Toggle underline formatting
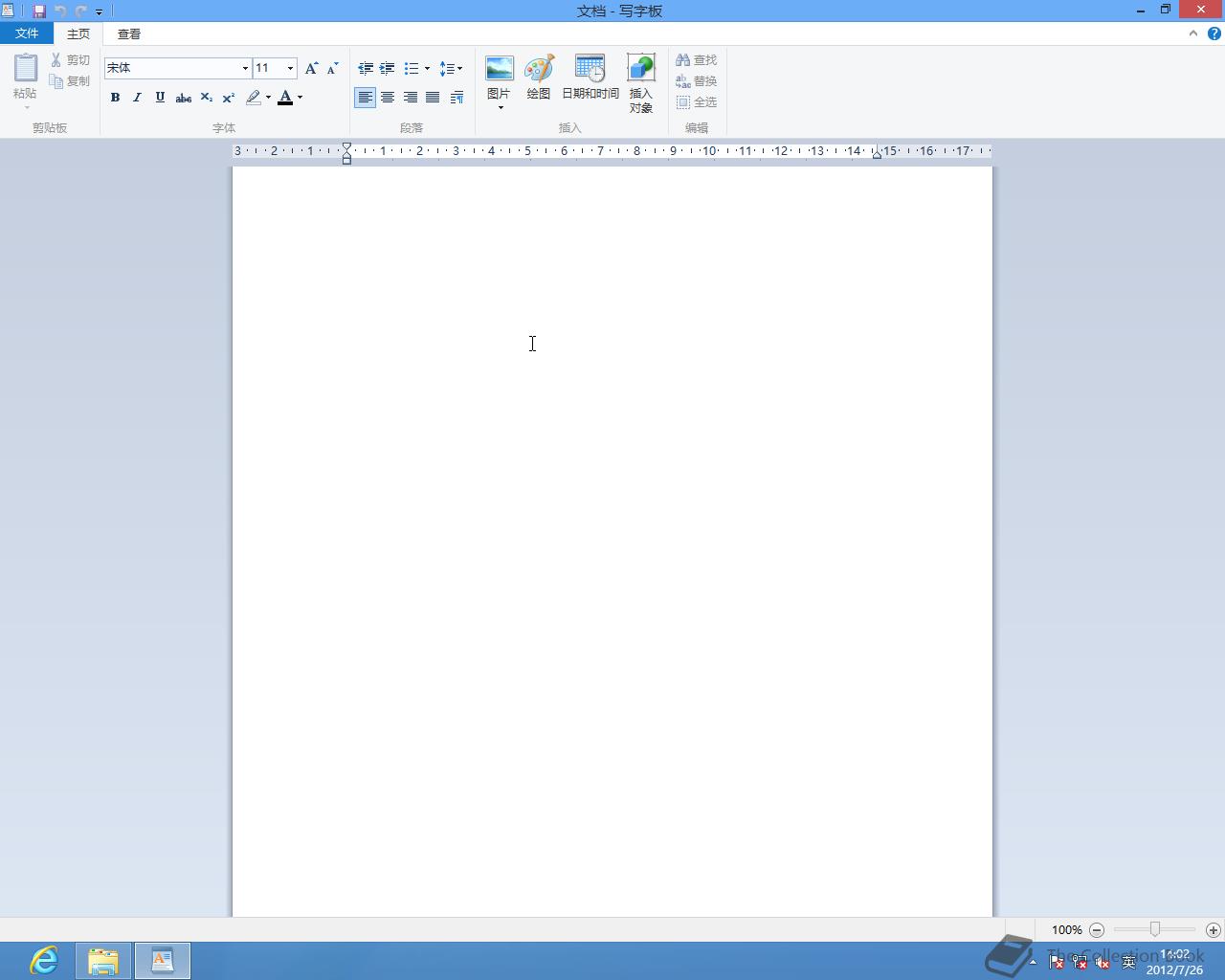Viewport: 1225px width, 980px height. tap(160, 98)
